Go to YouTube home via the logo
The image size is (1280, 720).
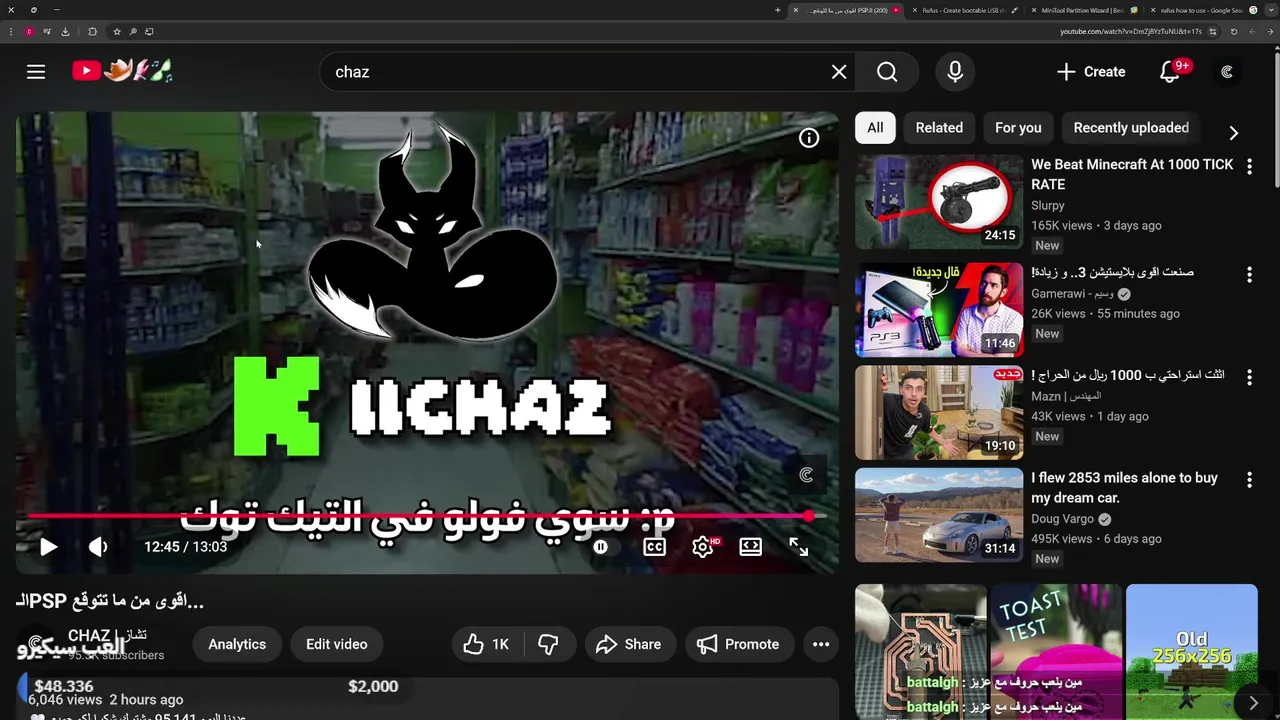click(x=122, y=71)
